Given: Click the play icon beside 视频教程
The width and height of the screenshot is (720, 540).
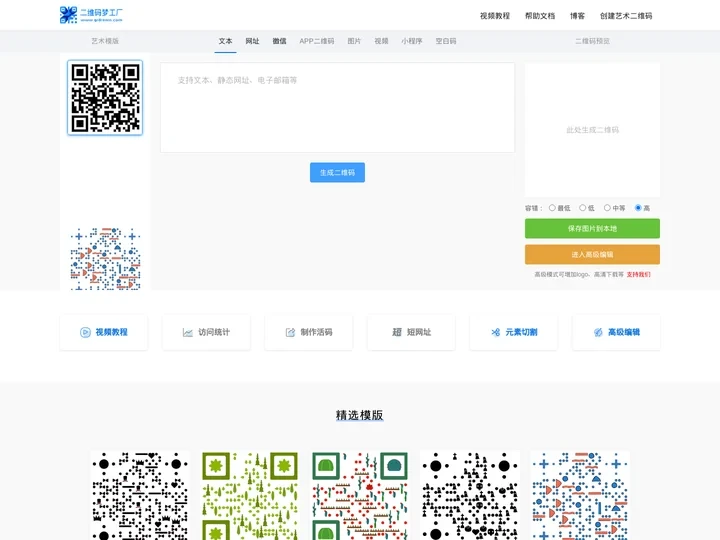Looking at the screenshot, I should [85, 332].
